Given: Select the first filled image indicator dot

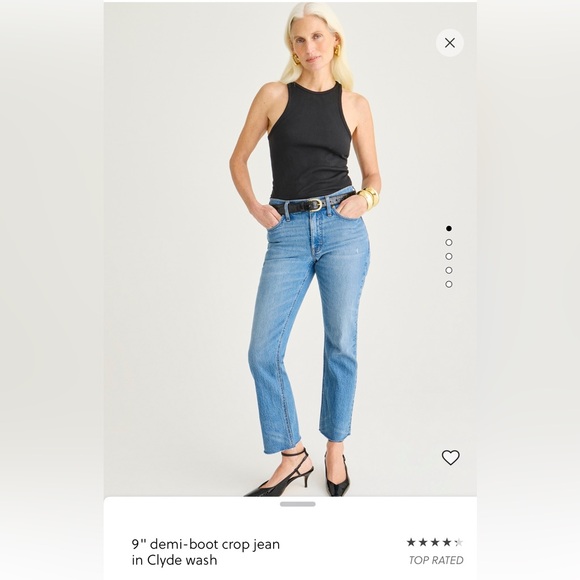Looking at the screenshot, I should [x=449, y=228].
